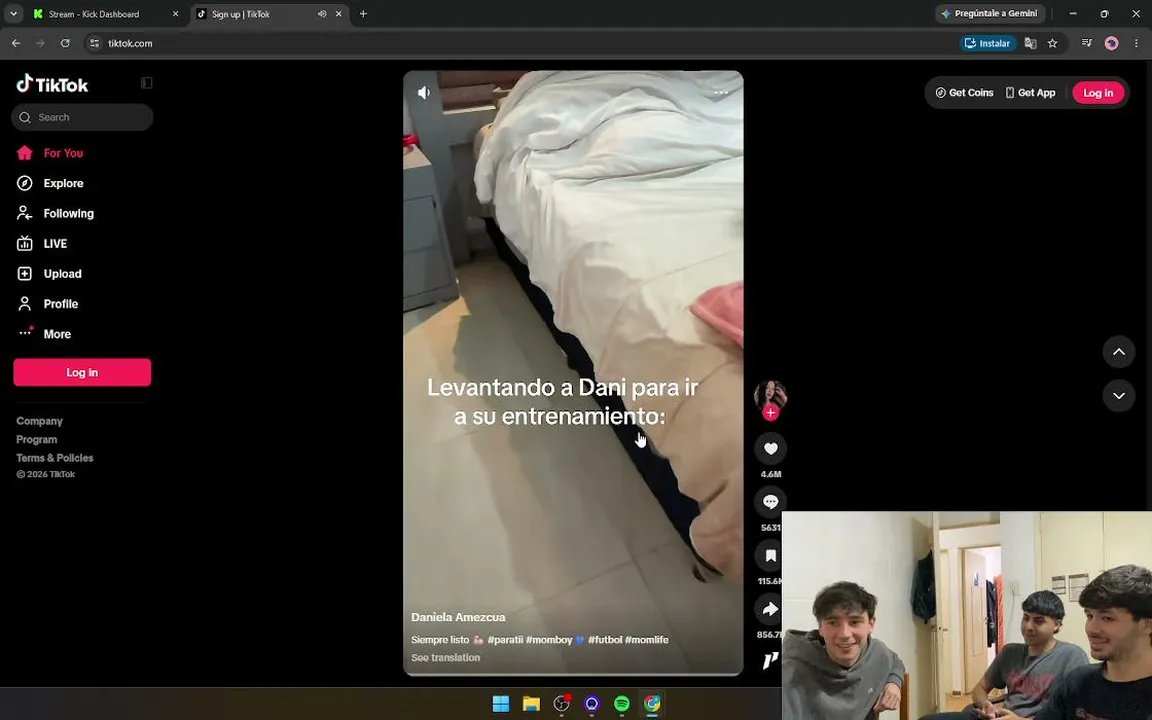Click the video progress bar
1152x720 pixels.
(x=573, y=674)
